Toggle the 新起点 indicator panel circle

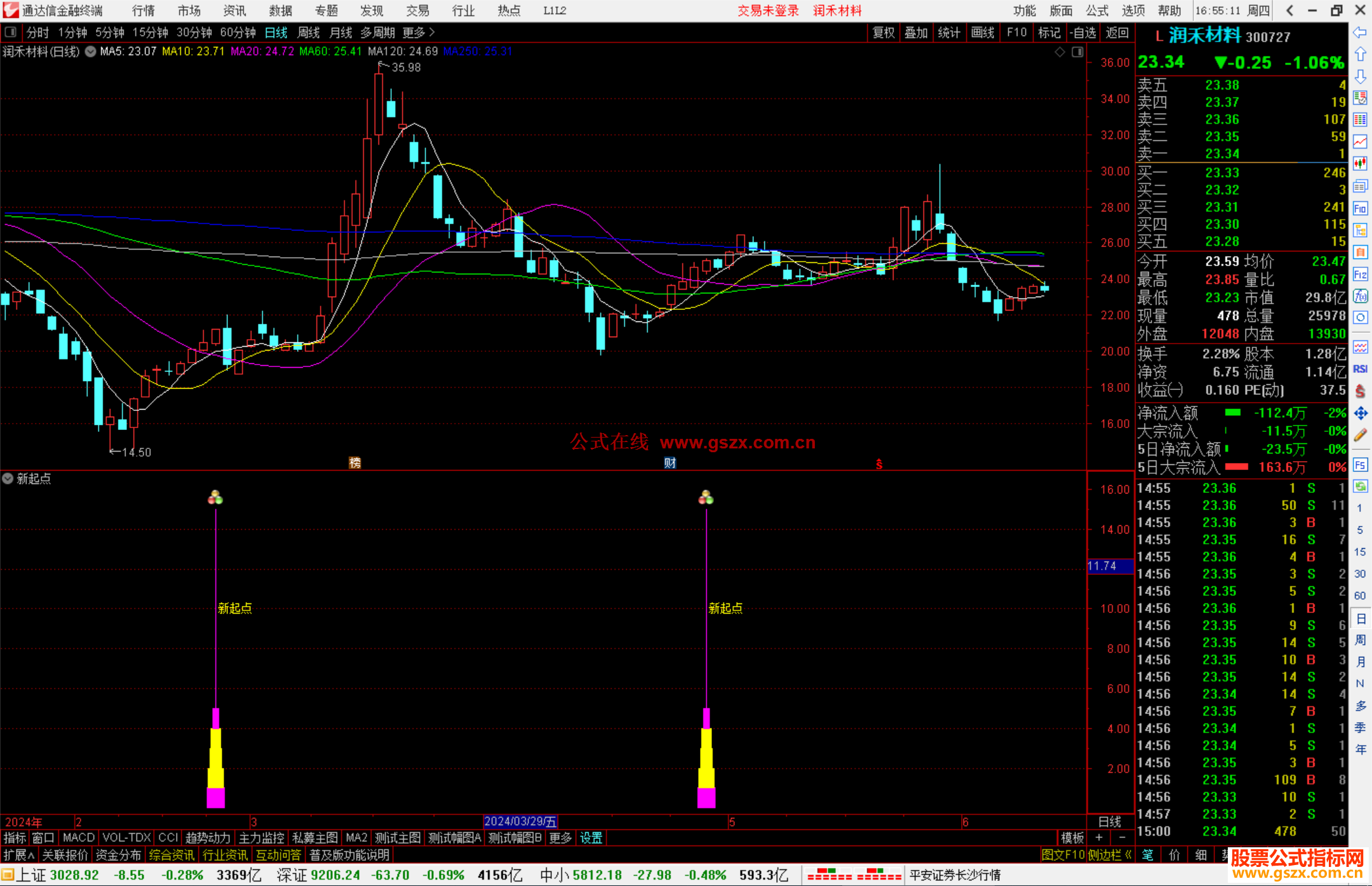point(8,478)
